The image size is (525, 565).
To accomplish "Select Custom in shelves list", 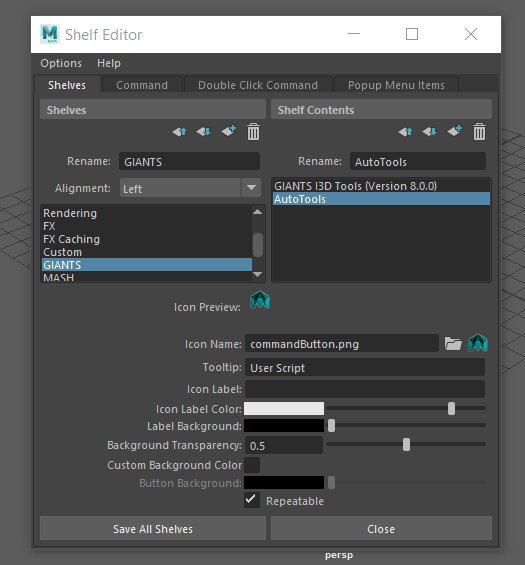I will pos(147,252).
